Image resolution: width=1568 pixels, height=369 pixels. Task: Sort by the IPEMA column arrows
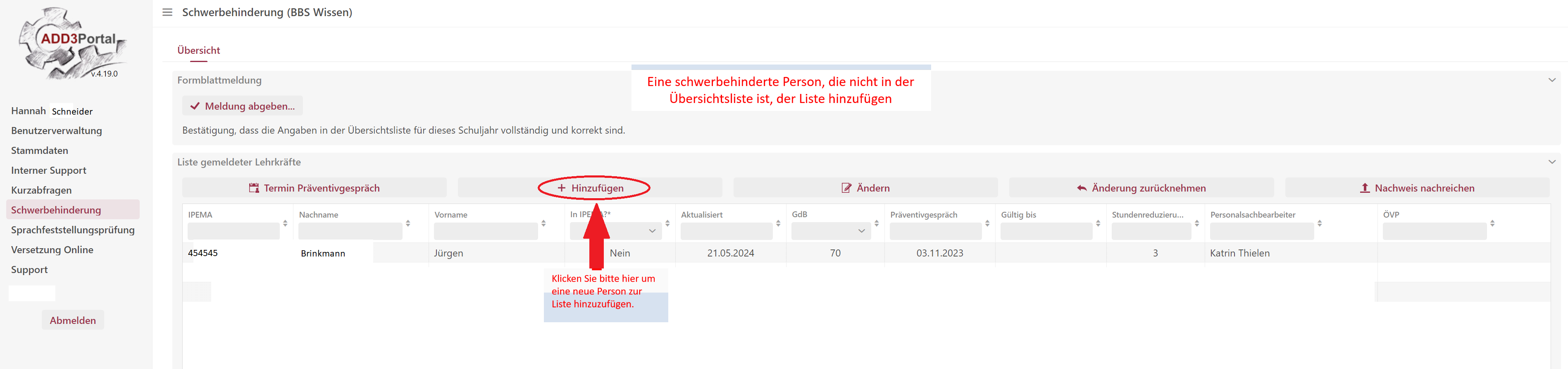[x=285, y=223]
